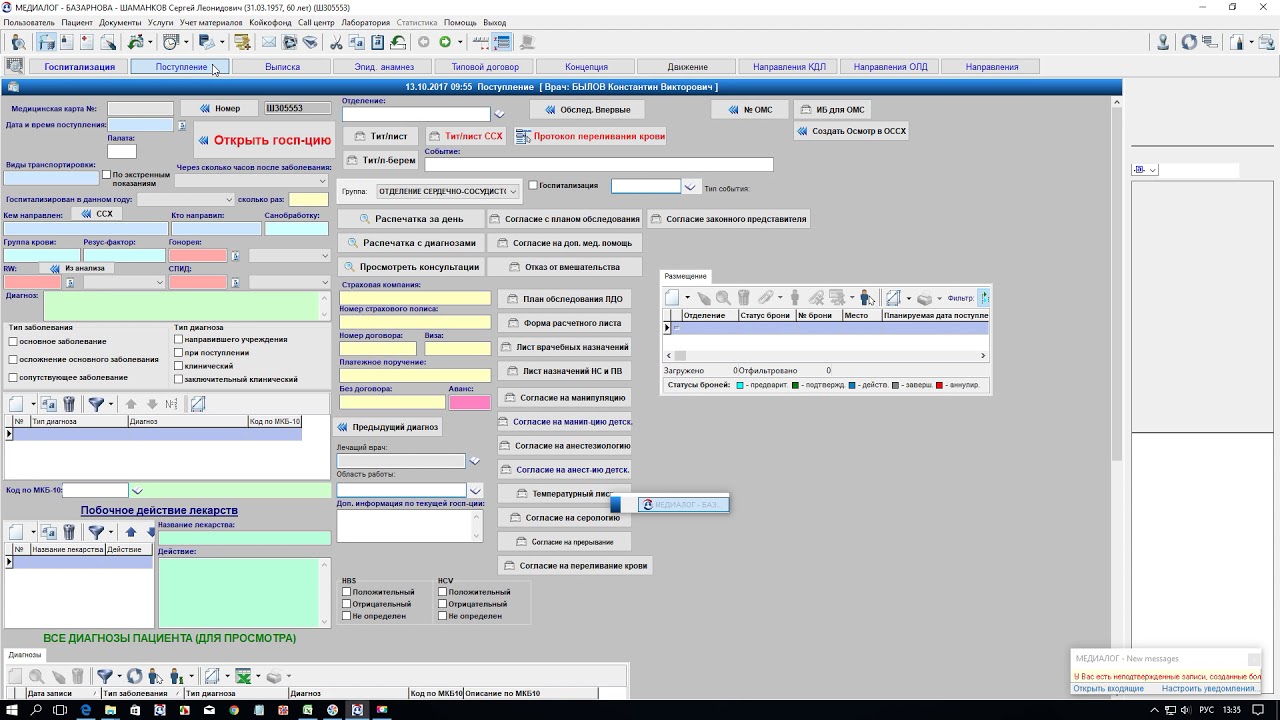1280x720 pixels.
Task: Enable the 'По экстренным показаниям' checkbox
Action: pos(107,175)
